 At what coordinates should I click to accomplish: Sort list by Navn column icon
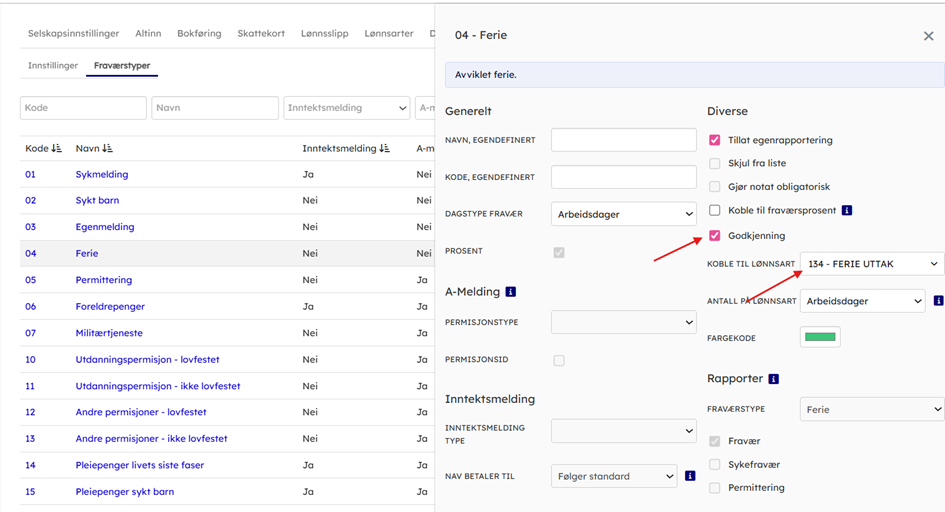(x=107, y=148)
